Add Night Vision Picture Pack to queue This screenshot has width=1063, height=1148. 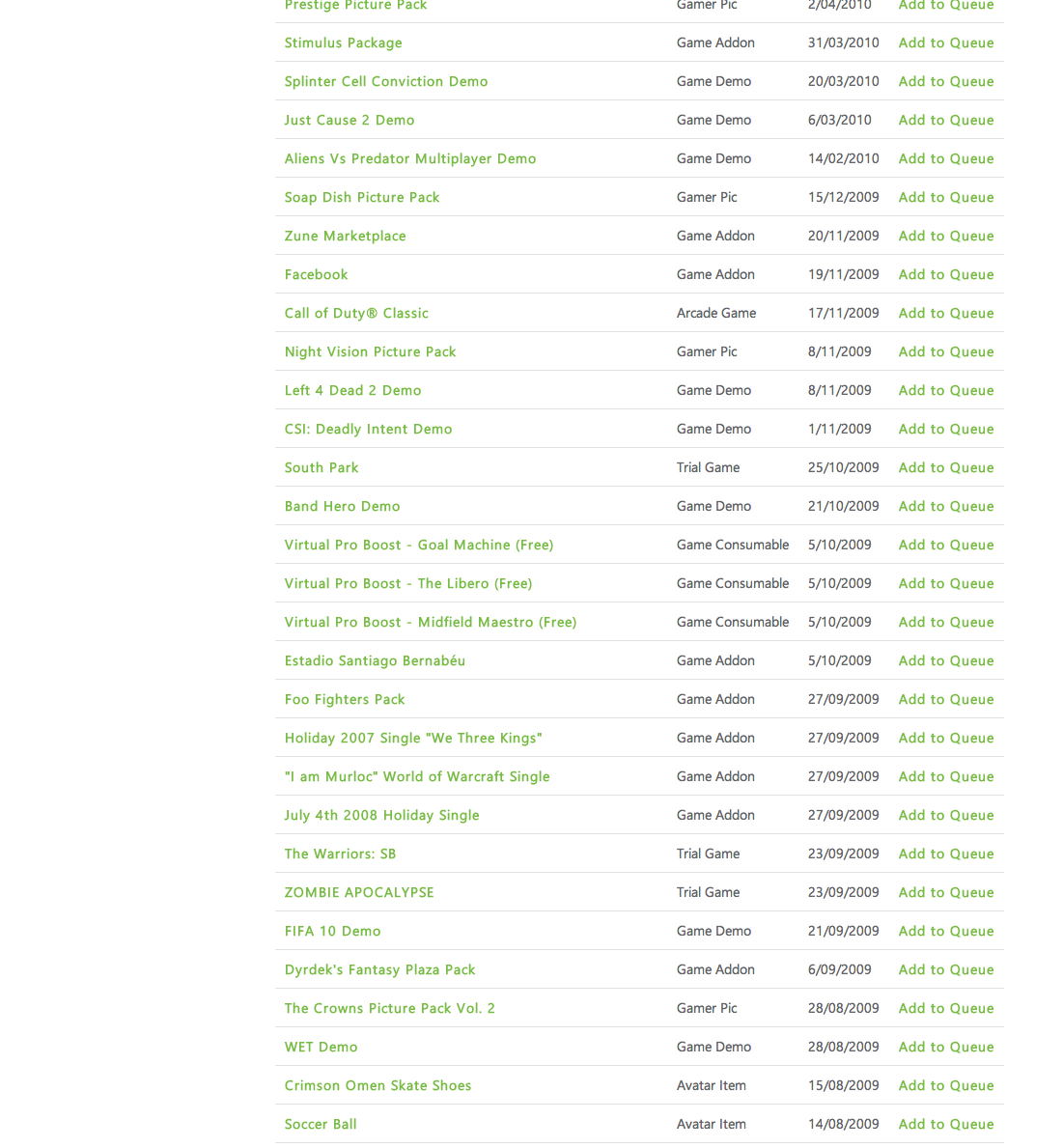click(x=946, y=352)
